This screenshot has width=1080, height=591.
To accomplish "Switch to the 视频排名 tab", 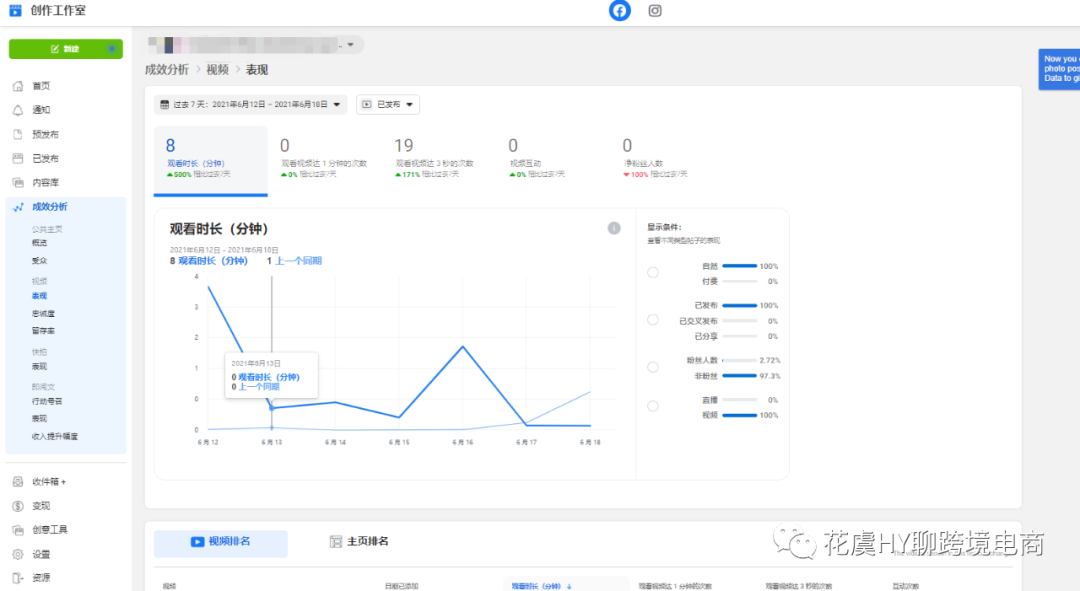I will 220,542.
